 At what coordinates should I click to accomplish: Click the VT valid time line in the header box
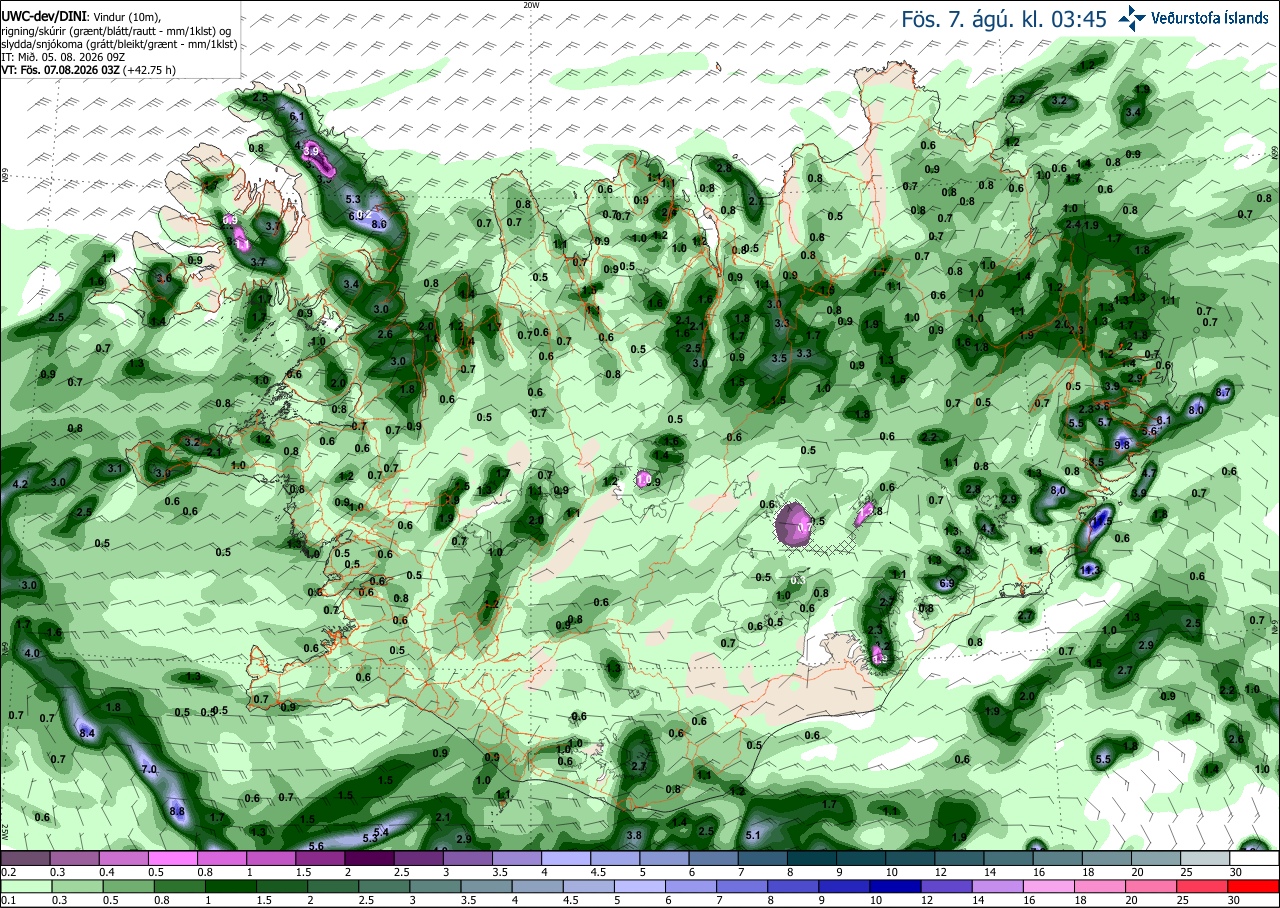pos(89,70)
